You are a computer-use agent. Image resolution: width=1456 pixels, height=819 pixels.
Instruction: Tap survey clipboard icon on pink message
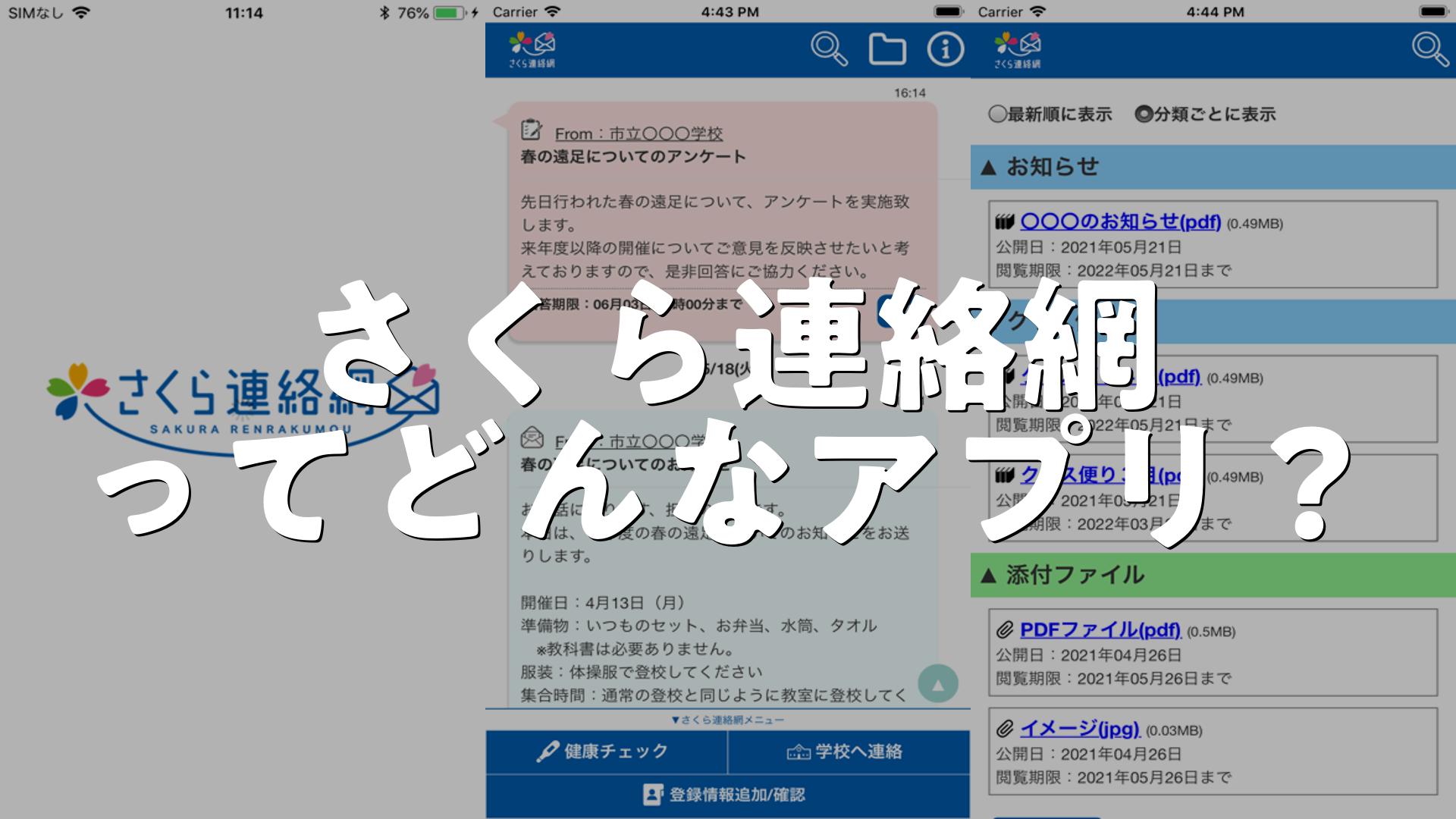532,130
